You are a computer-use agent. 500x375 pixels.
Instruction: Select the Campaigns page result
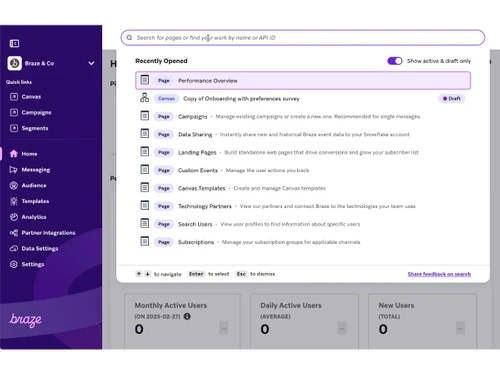pyautogui.click(x=303, y=116)
